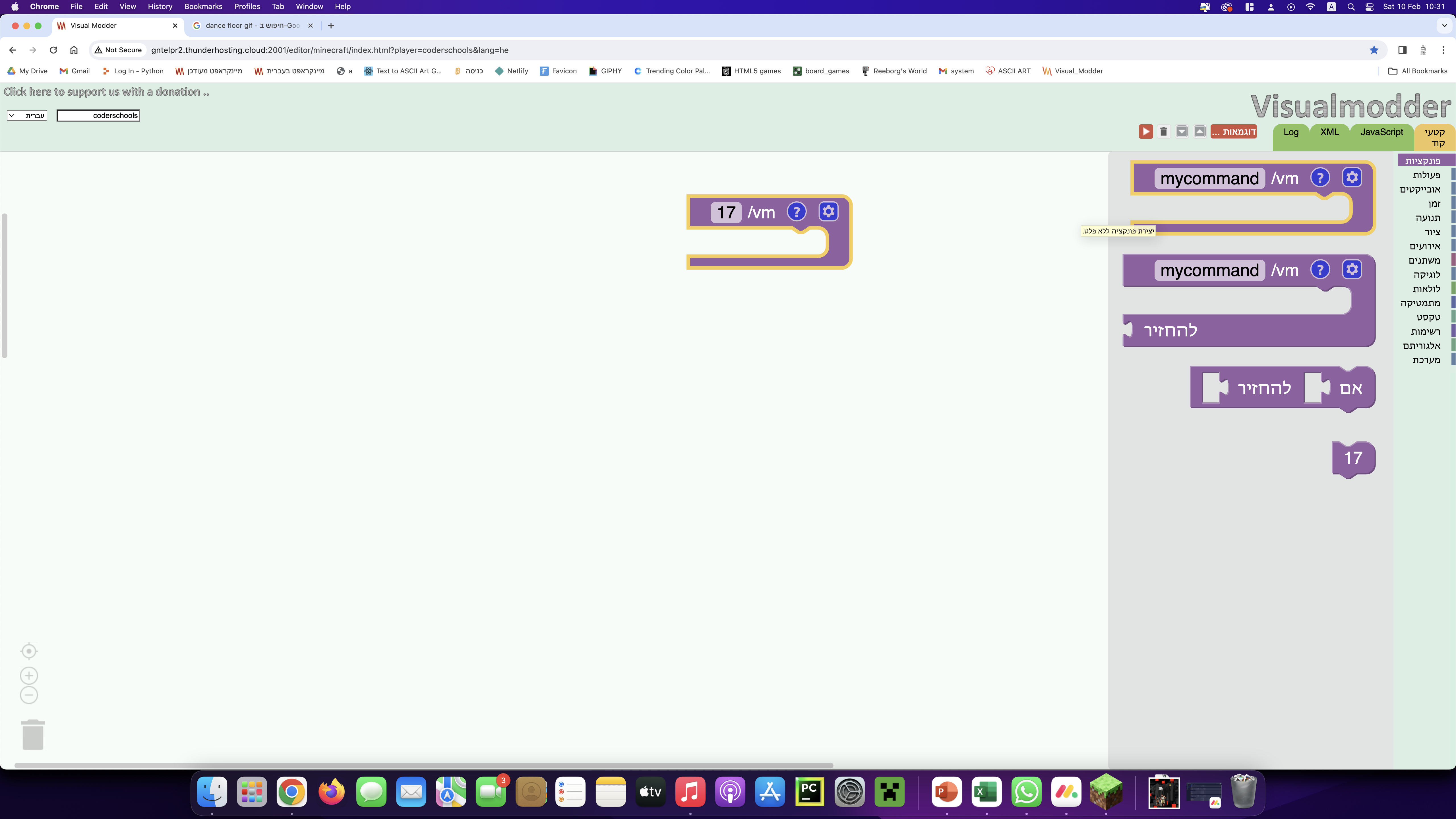Click mycommand name on first flyout block
The height and width of the screenshot is (819, 1456).
1209,179
